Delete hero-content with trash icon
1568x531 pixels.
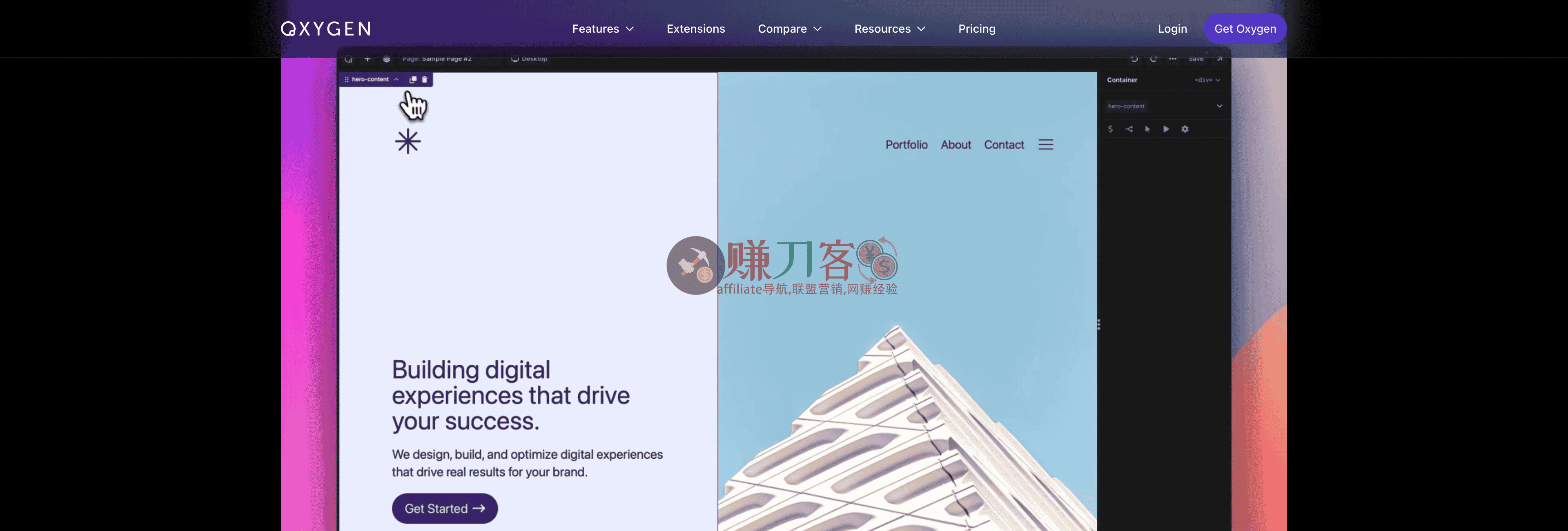(424, 80)
